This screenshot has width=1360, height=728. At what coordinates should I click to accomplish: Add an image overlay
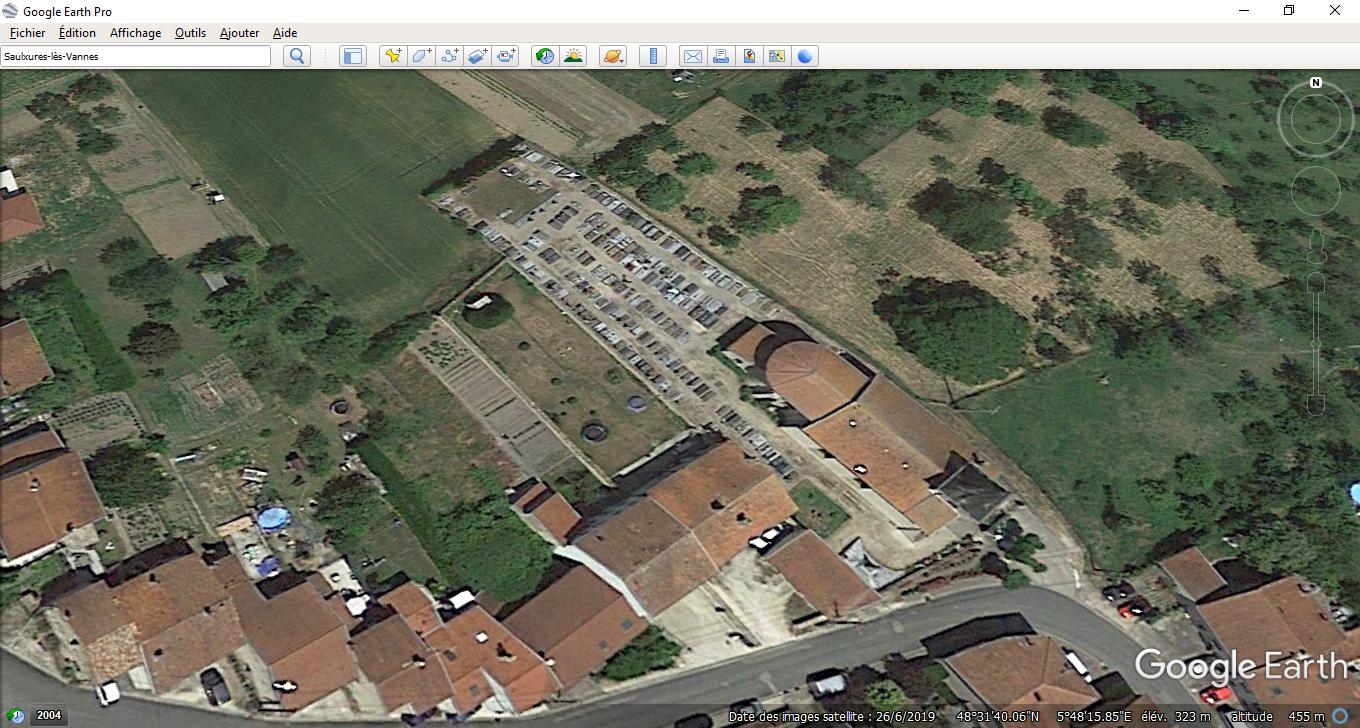478,56
